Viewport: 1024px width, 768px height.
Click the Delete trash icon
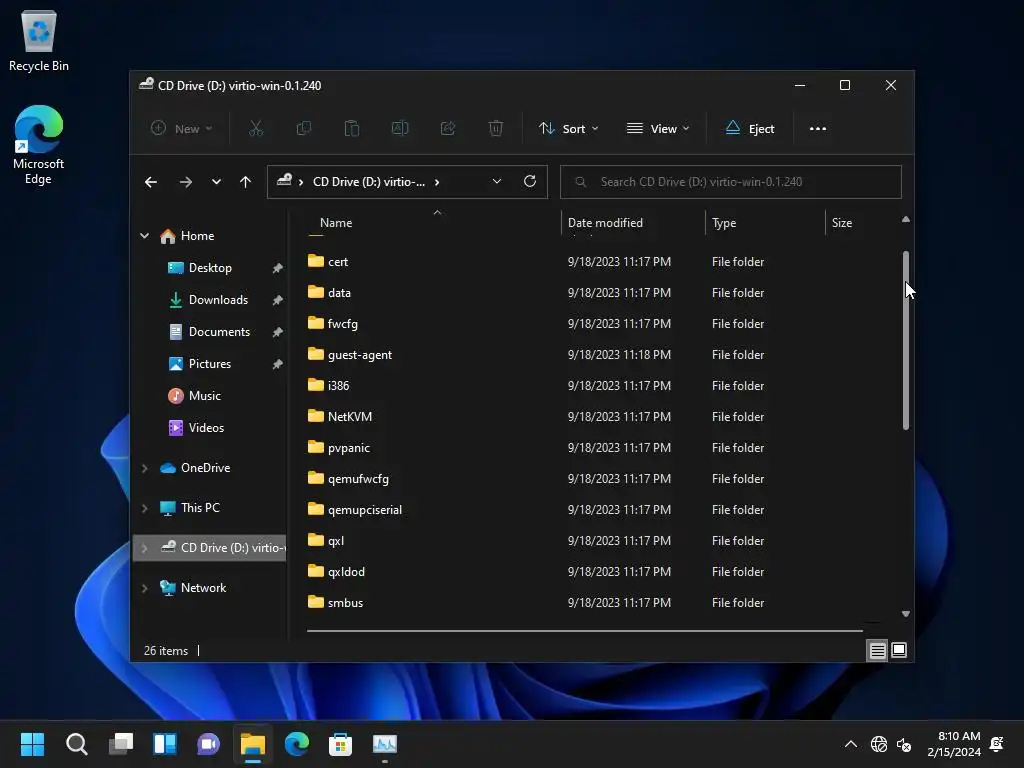pyautogui.click(x=496, y=129)
